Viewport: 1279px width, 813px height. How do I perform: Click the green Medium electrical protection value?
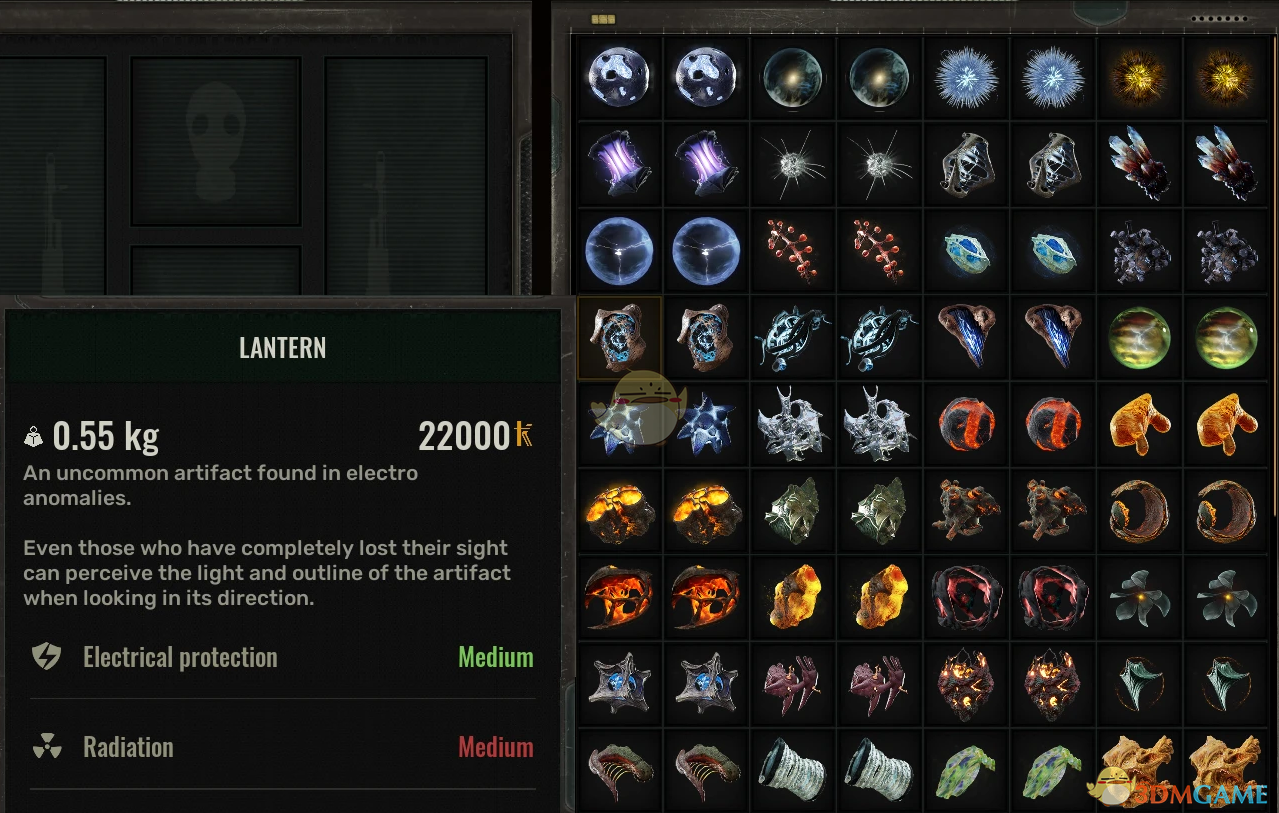[x=496, y=657]
